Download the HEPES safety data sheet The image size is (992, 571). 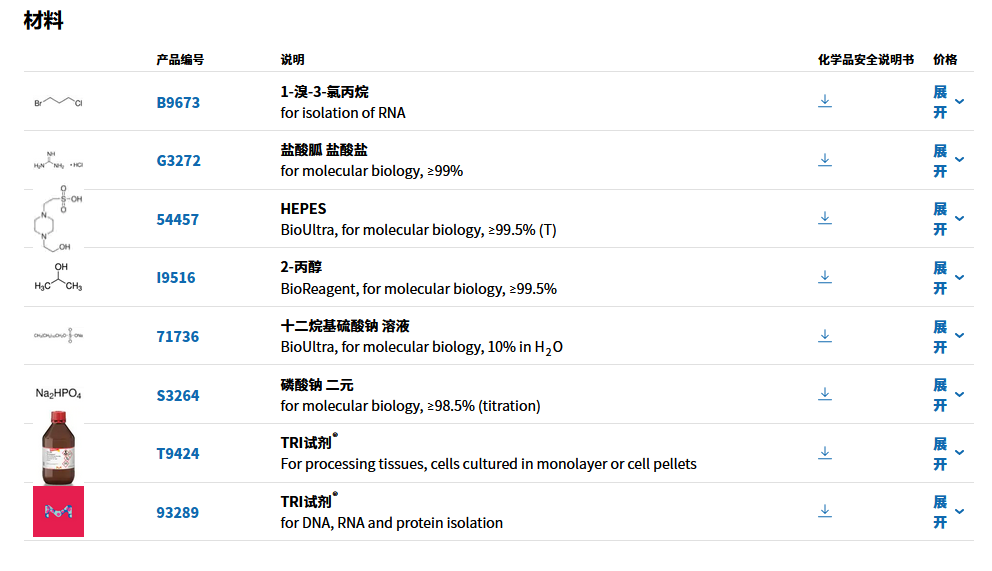(825, 218)
